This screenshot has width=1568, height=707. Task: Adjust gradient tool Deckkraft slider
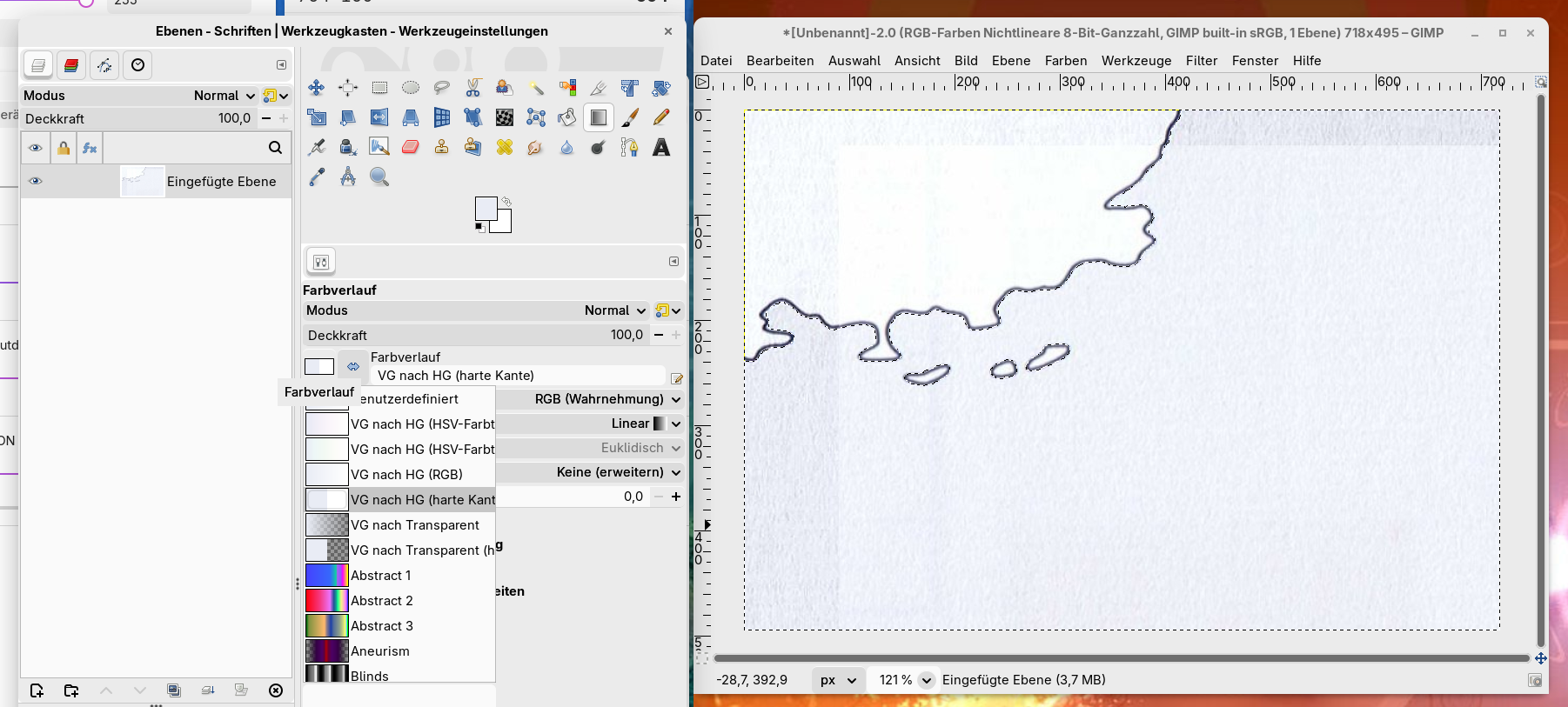click(x=475, y=336)
